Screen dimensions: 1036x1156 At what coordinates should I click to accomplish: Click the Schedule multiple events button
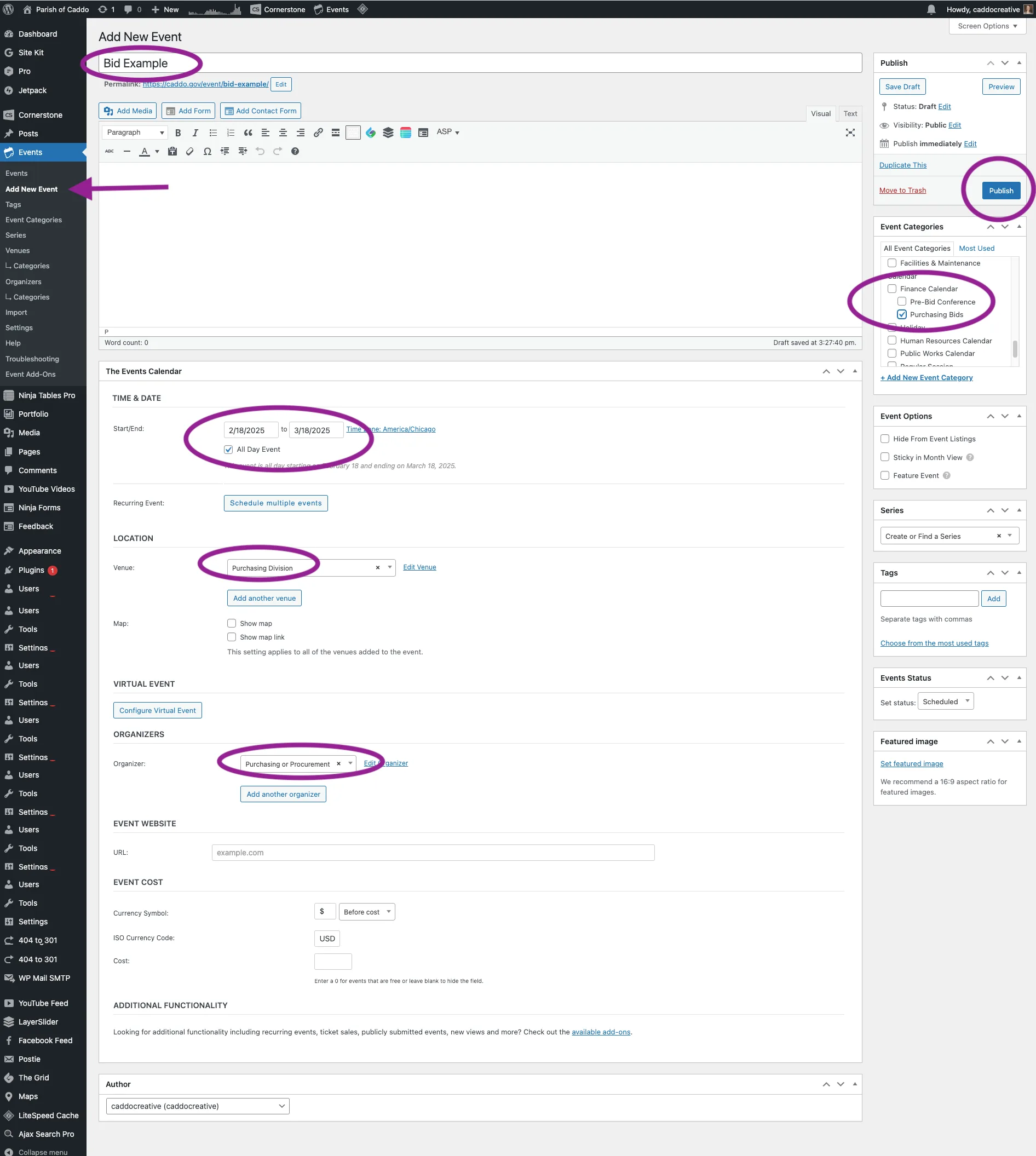(275, 503)
